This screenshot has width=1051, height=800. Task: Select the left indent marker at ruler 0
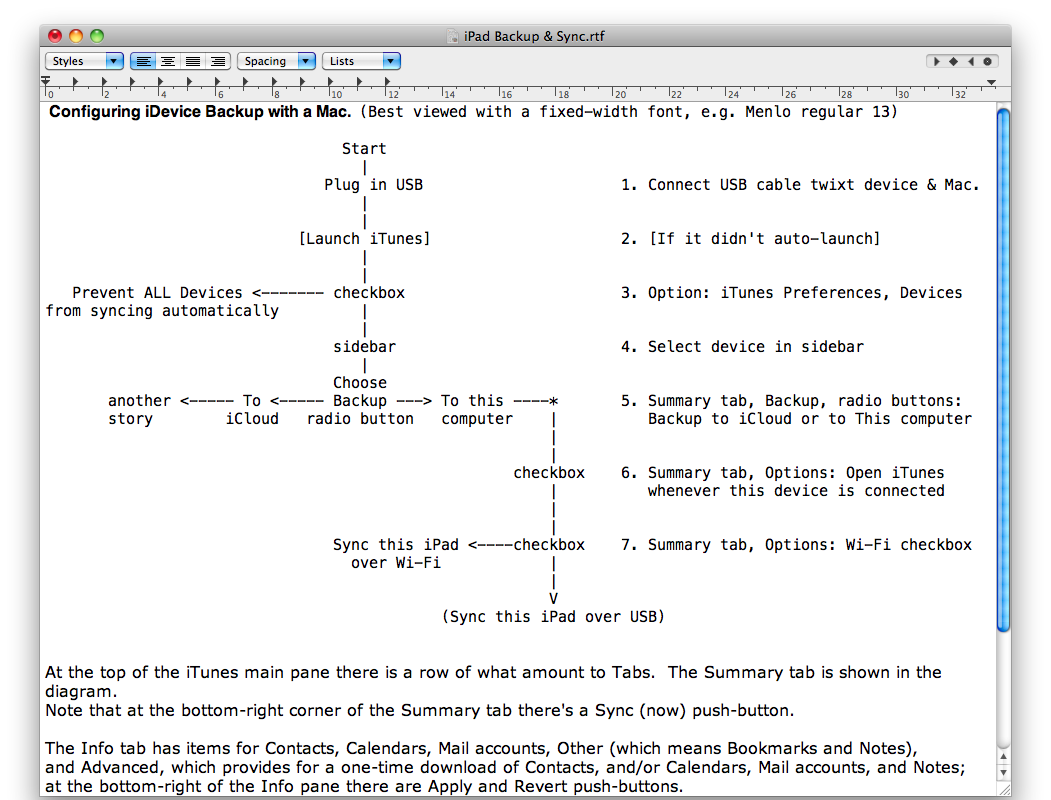click(x=46, y=82)
